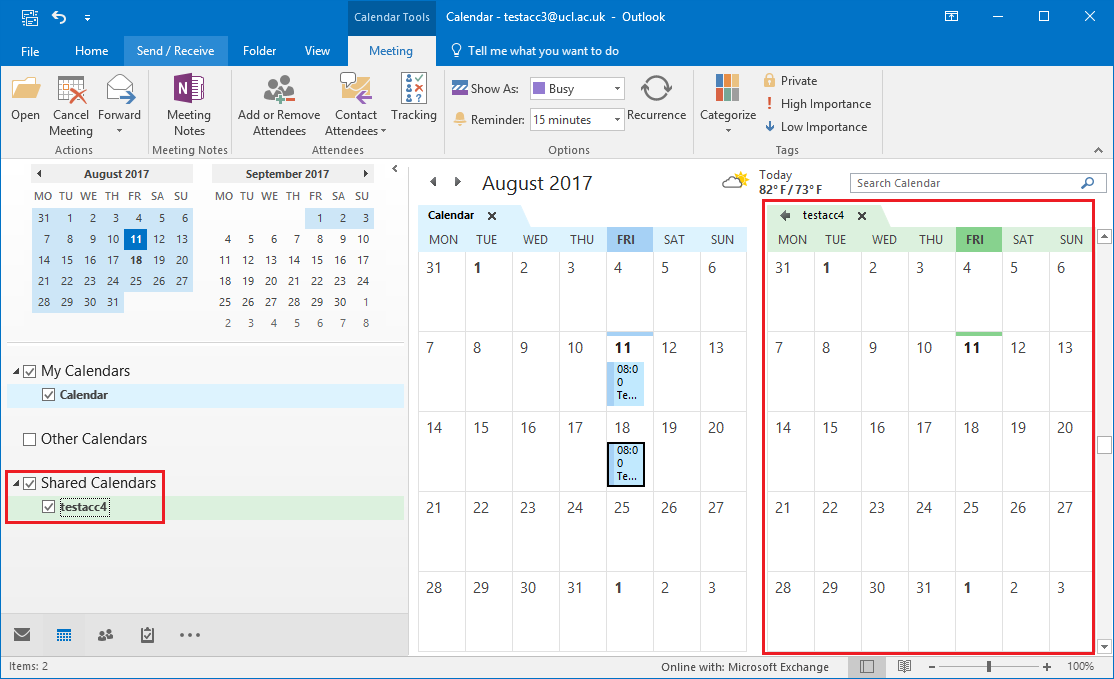The image size is (1114, 679).
Task: Open Ribbon Display Options button
Action: pos(951,16)
